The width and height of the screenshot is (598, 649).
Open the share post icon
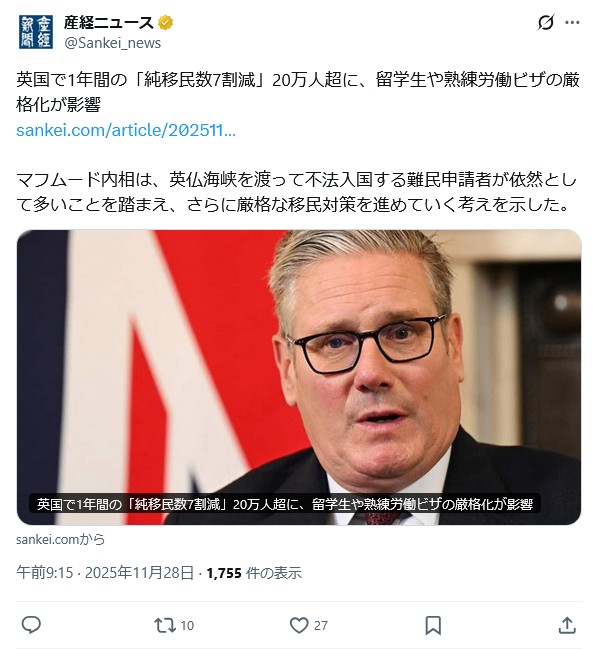pyautogui.click(x=567, y=625)
